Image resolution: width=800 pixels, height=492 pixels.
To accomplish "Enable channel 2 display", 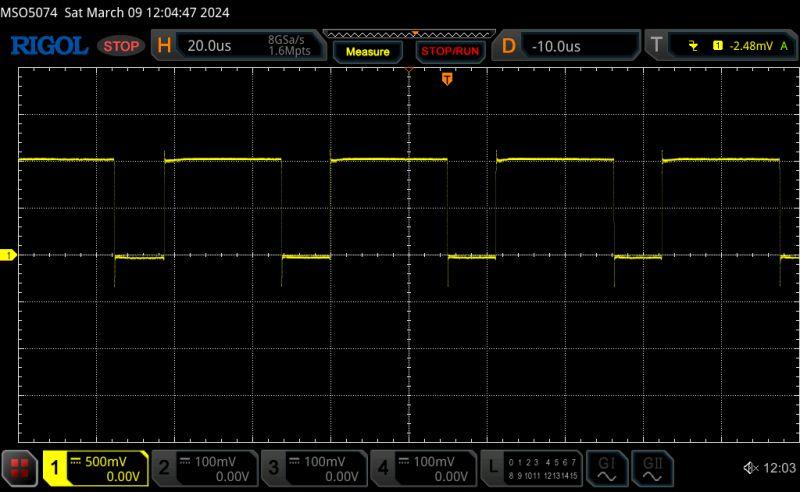I will click(x=204, y=468).
